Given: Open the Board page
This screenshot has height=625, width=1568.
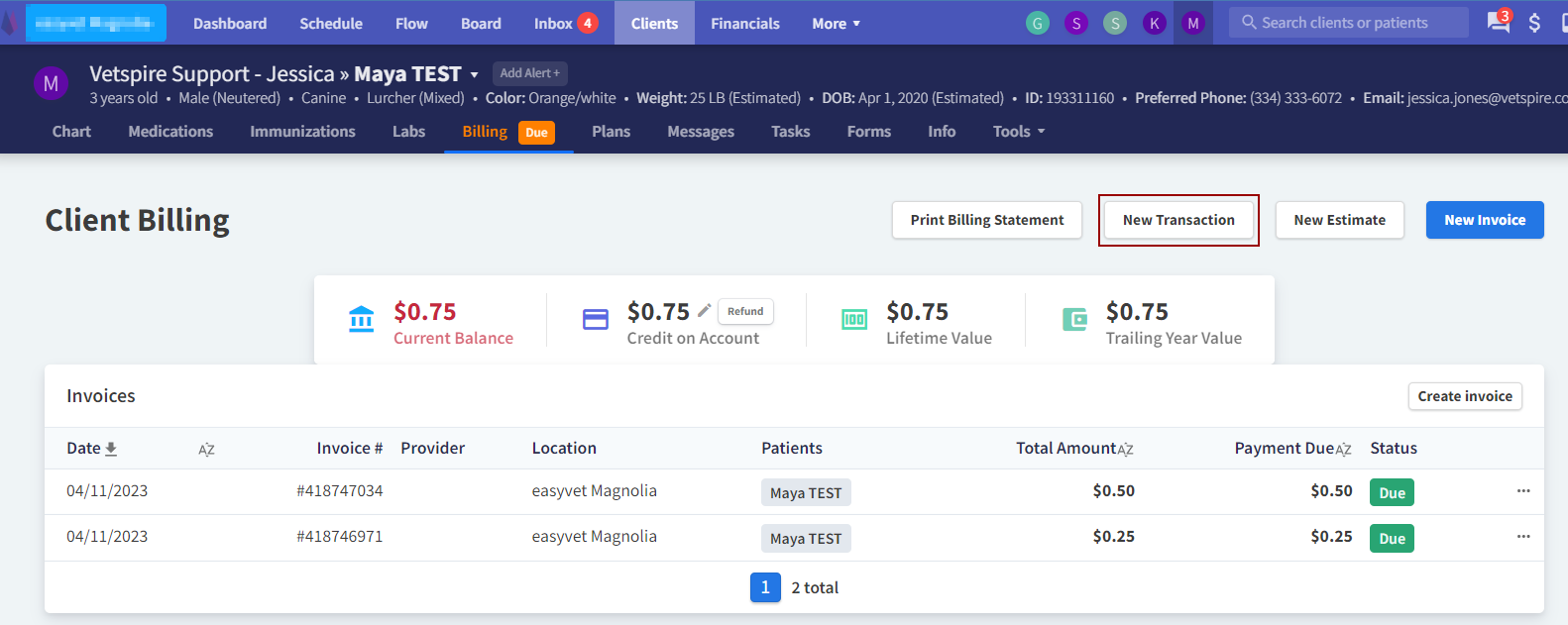Looking at the screenshot, I should pos(481,23).
